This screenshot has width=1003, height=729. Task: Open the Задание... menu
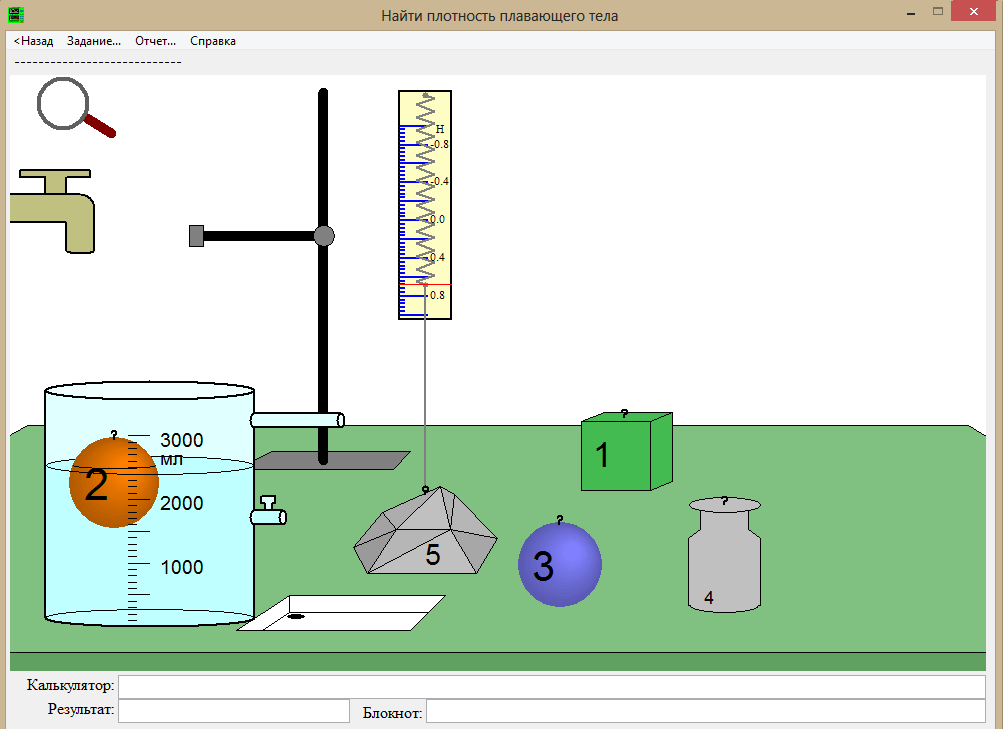(x=94, y=41)
